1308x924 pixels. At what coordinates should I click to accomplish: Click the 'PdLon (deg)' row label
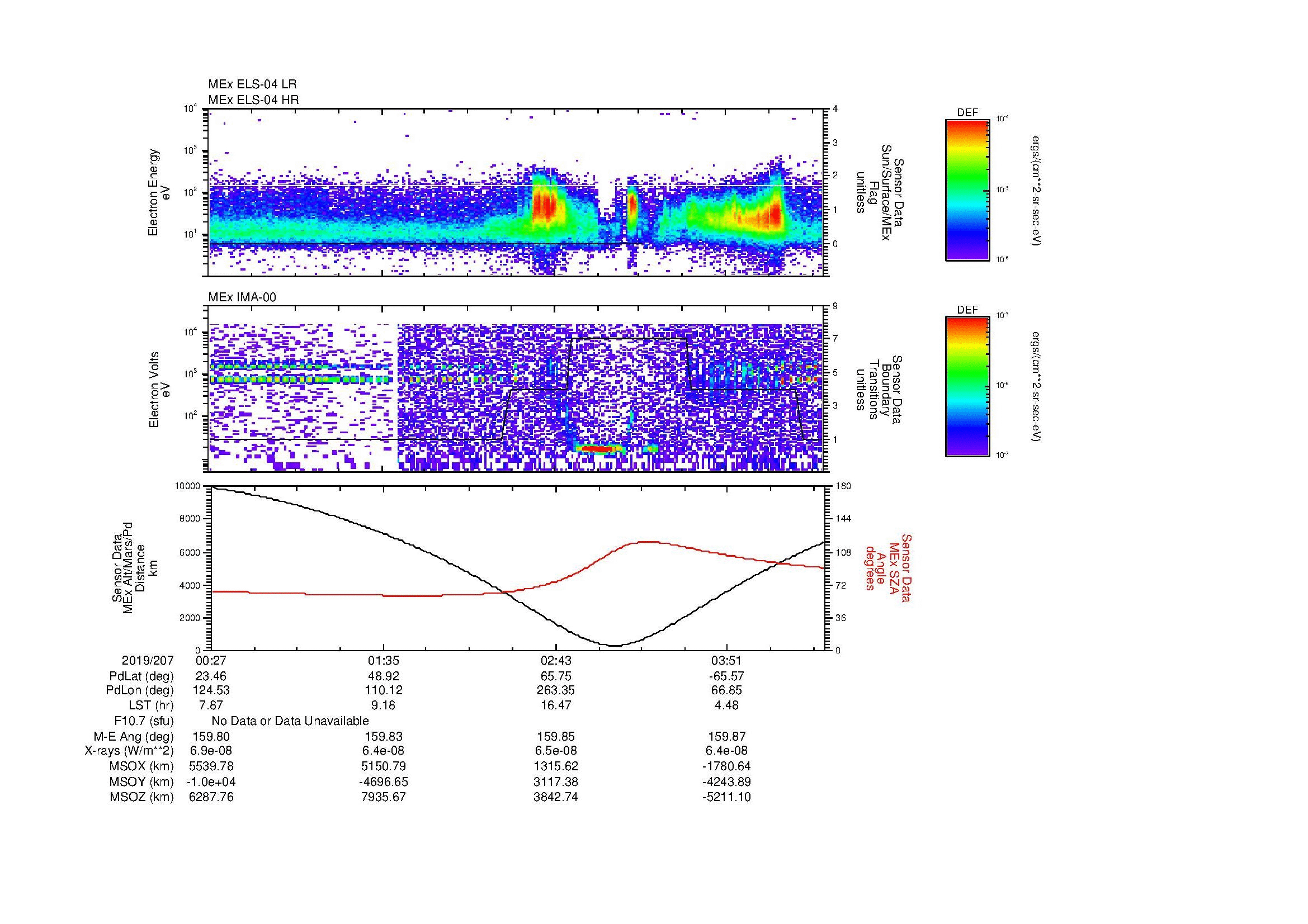click(140, 690)
